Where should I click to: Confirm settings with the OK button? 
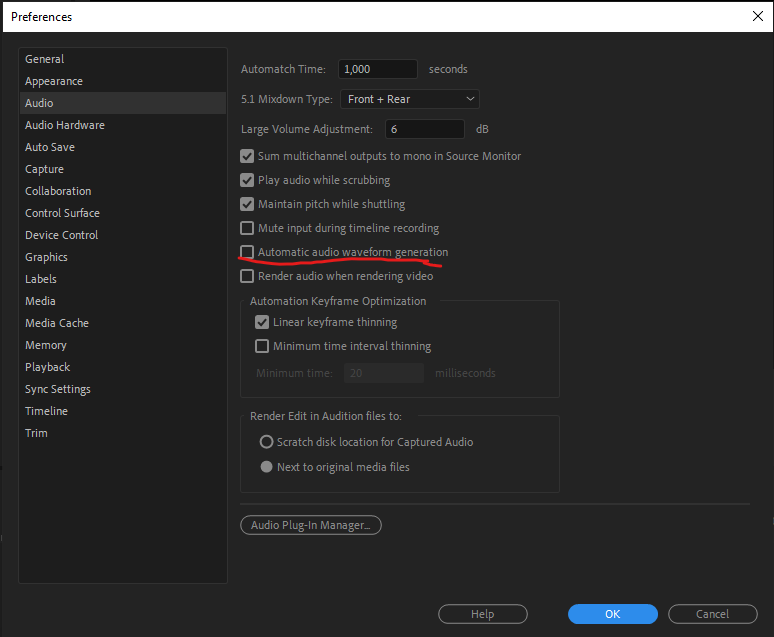pyautogui.click(x=612, y=614)
